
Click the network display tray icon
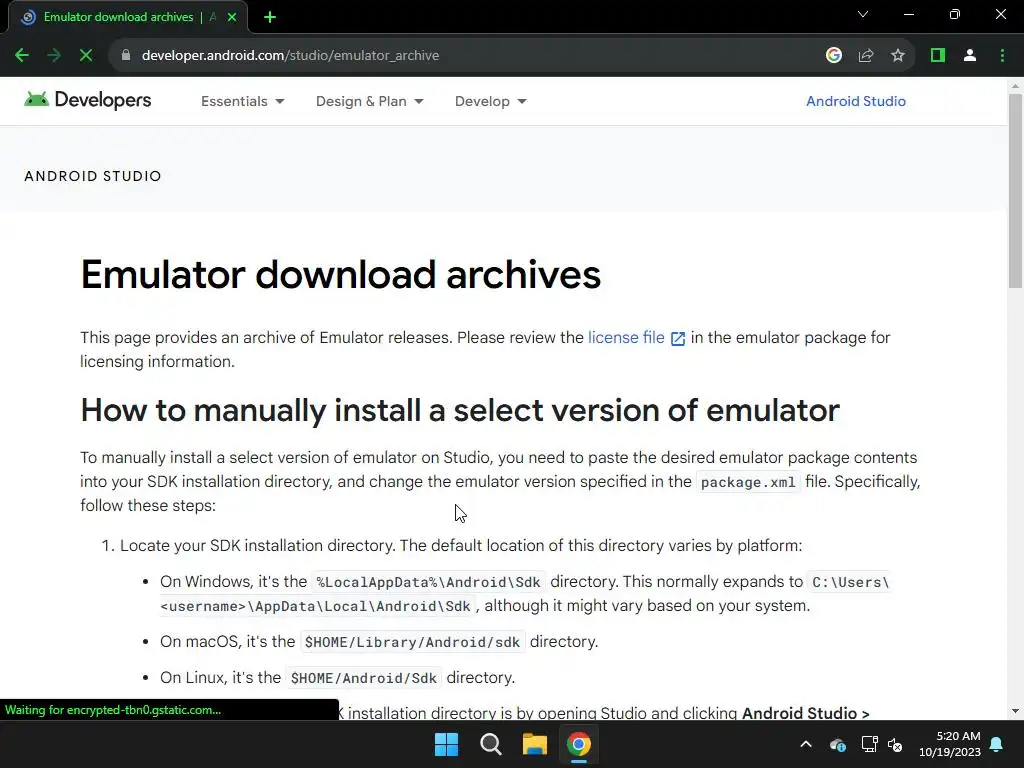click(869, 744)
